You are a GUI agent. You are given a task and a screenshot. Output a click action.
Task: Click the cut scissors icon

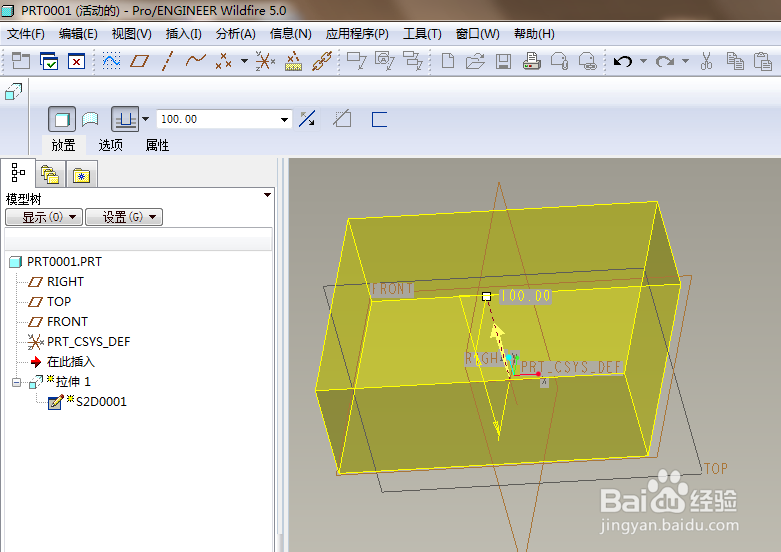tap(706, 61)
